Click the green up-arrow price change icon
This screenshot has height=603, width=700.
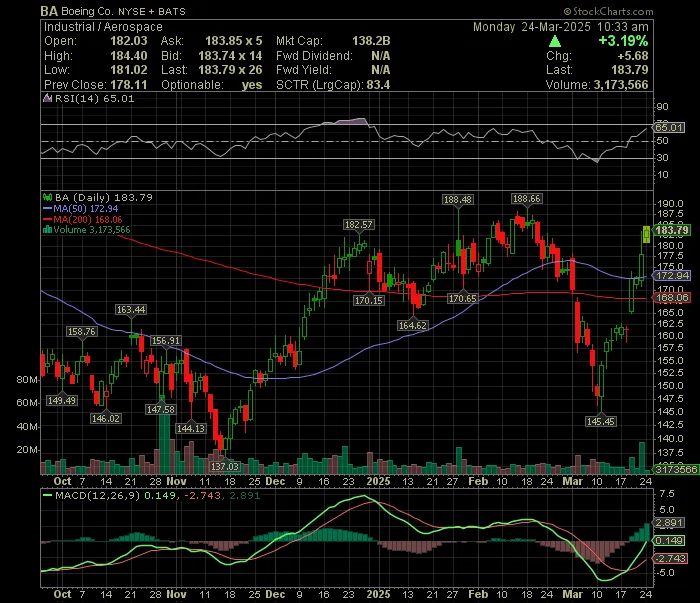tap(554, 42)
